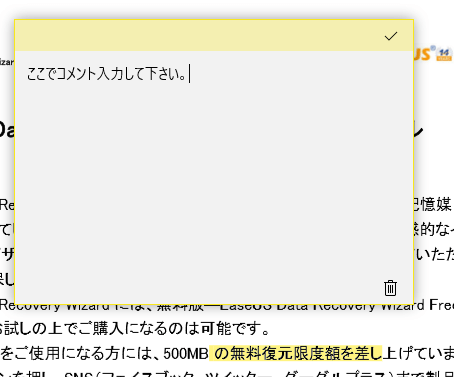Click the document text 500MB

click(x=186, y=354)
